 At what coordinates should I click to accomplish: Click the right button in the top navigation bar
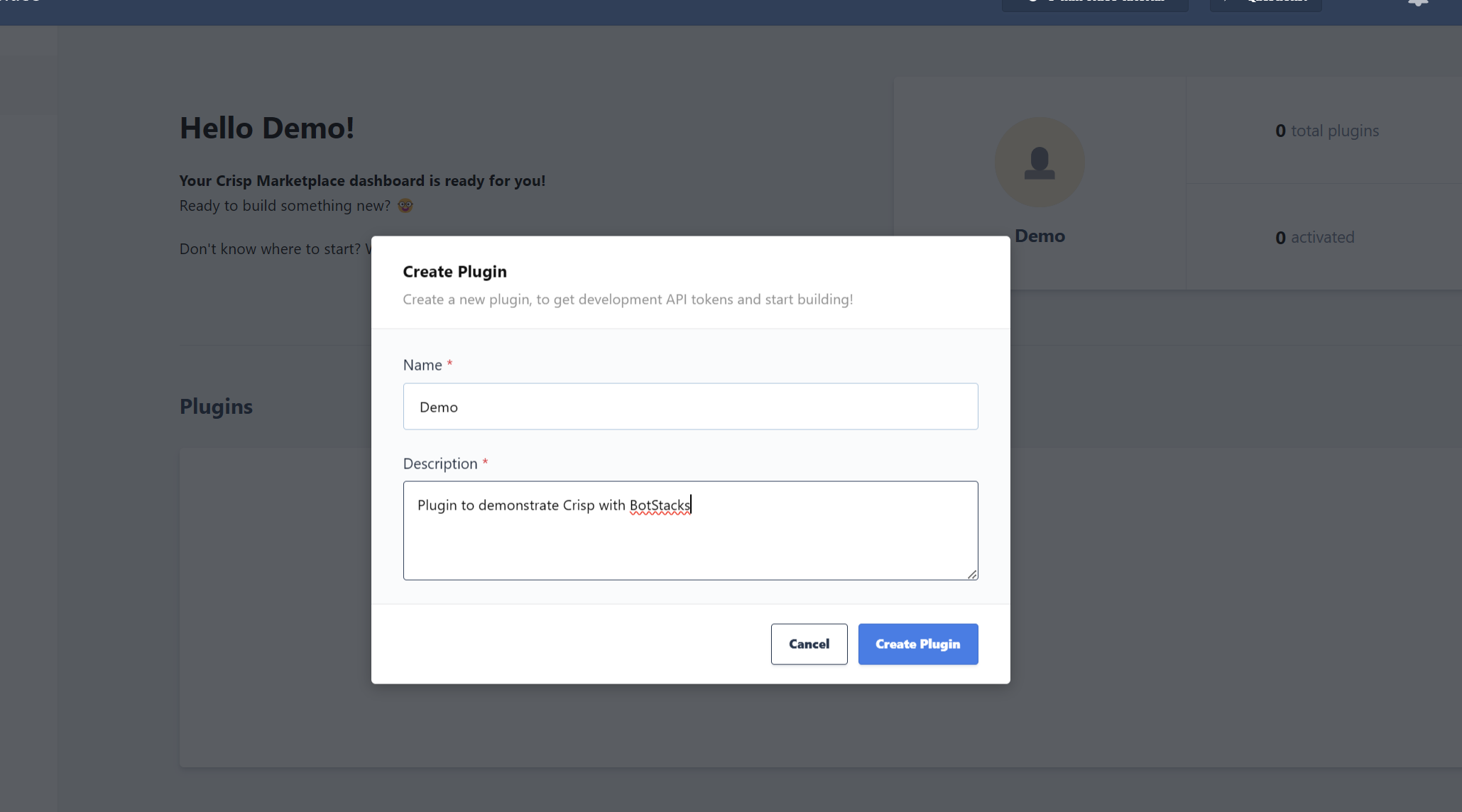click(x=1265, y=4)
